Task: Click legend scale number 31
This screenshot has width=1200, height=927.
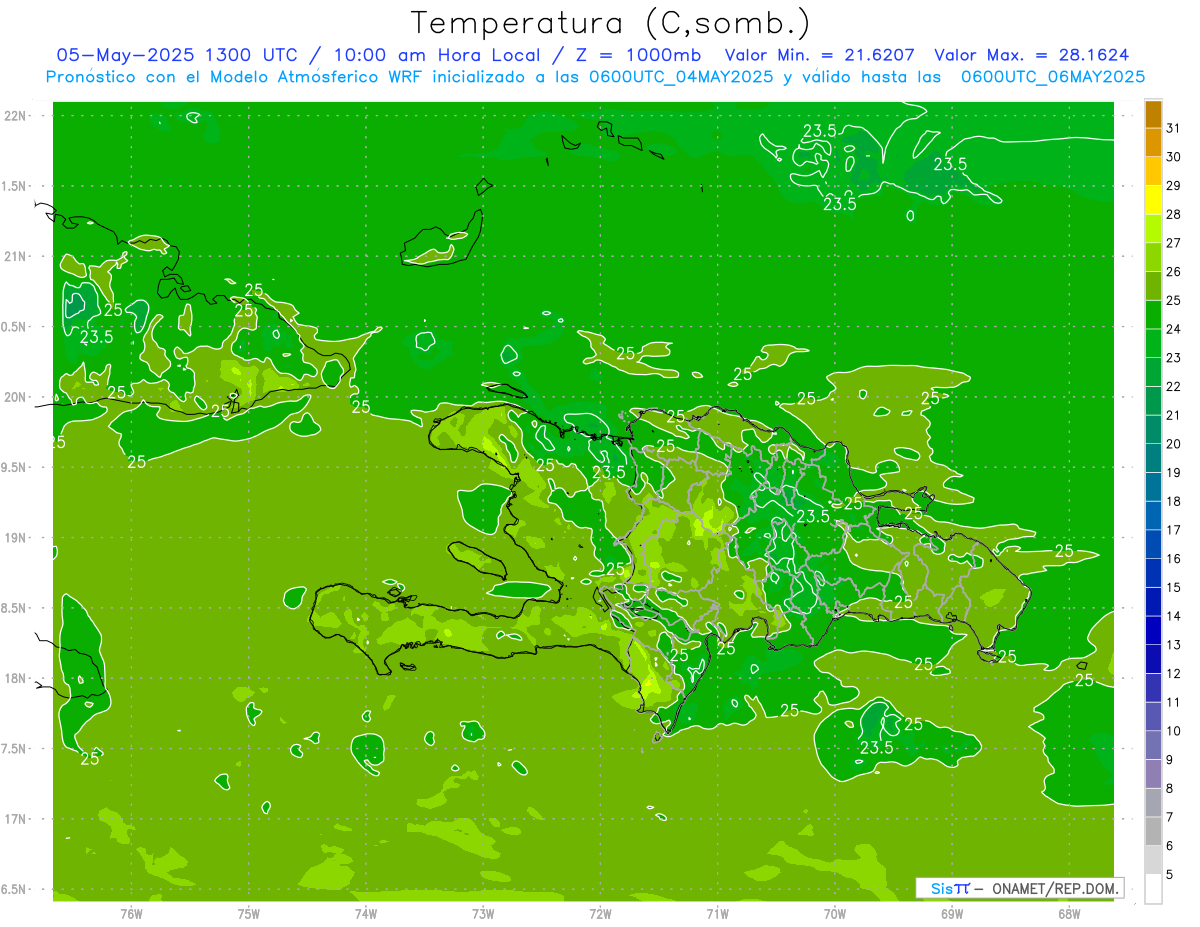Action: coord(1174,128)
